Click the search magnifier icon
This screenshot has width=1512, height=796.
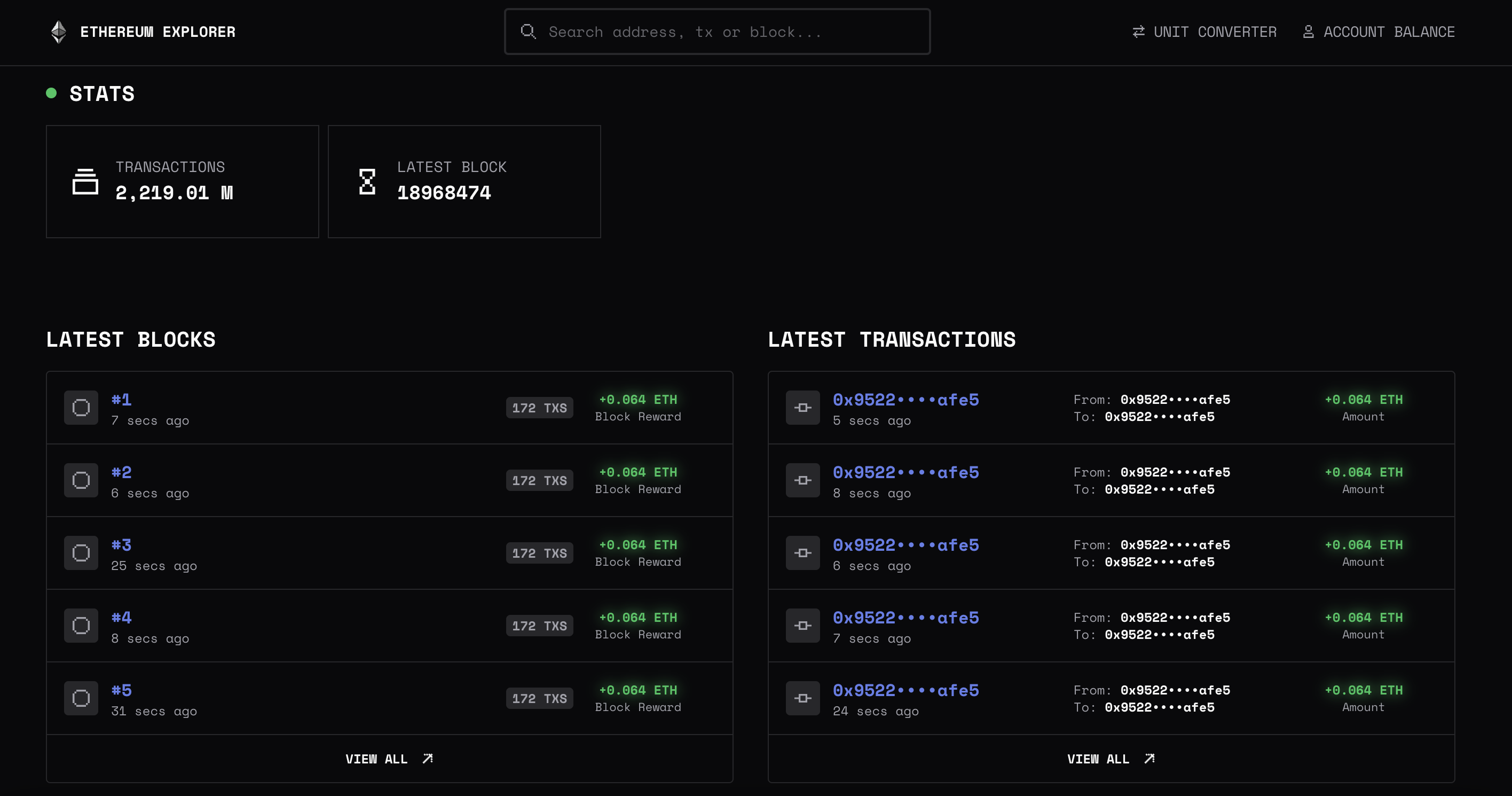click(x=527, y=32)
